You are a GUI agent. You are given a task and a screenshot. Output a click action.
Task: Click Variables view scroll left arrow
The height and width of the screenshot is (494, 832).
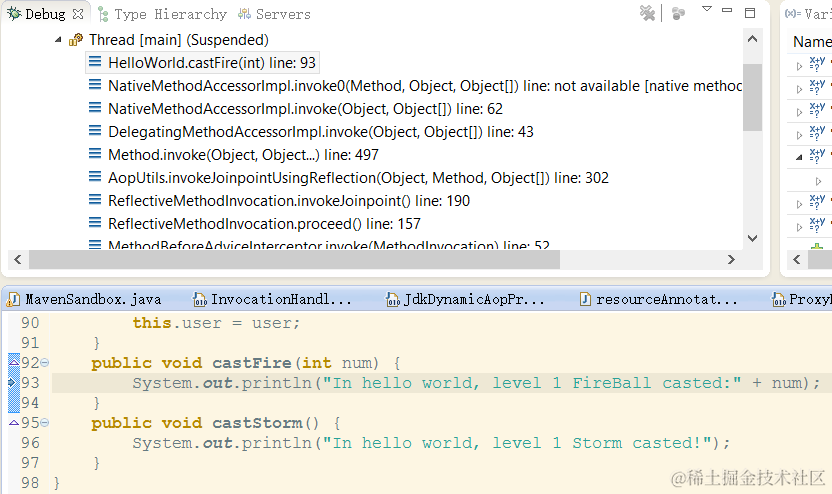point(796,259)
